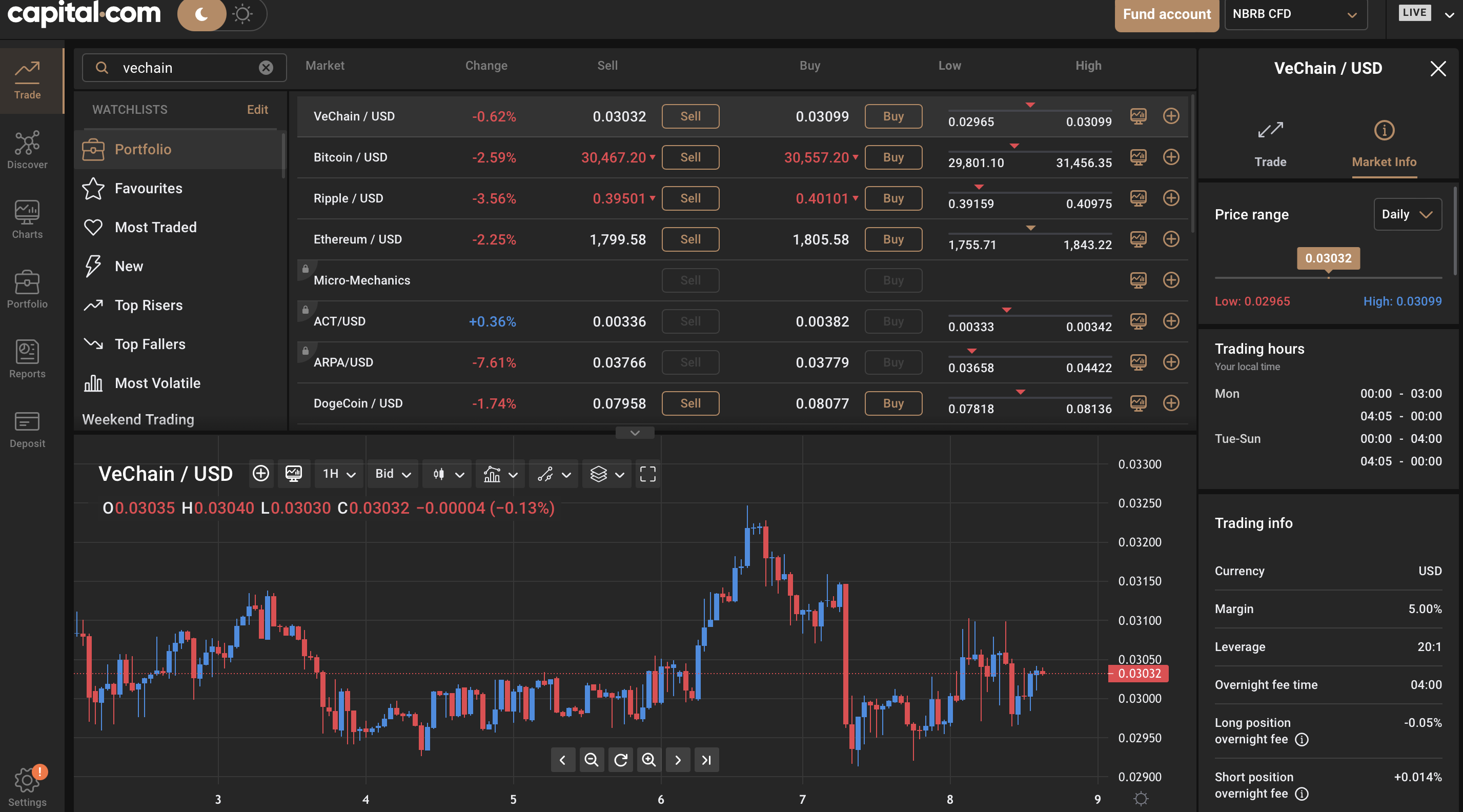The height and width of the screenshot is (812, 1463).
Task: Open the Daily price range dropdown
Action: click(1407, 214)
